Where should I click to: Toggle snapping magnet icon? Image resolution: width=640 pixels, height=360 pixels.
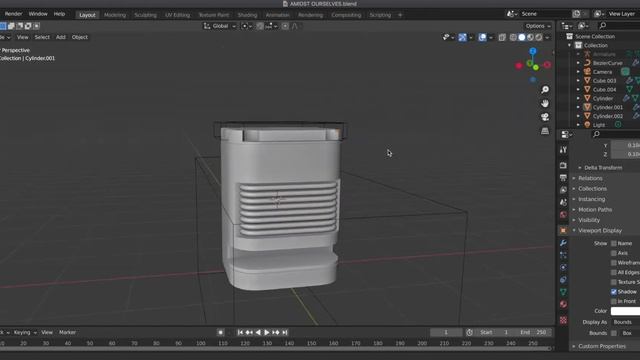point(260,26)
